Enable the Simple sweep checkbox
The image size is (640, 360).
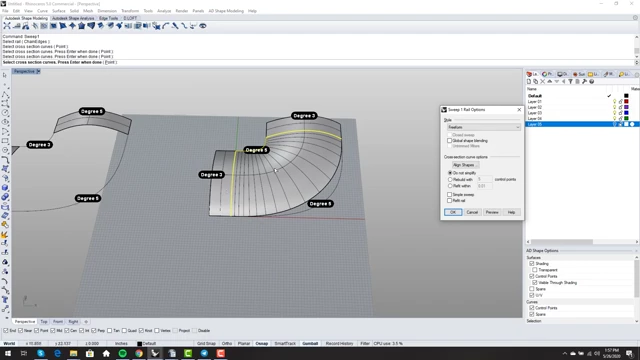449,195
